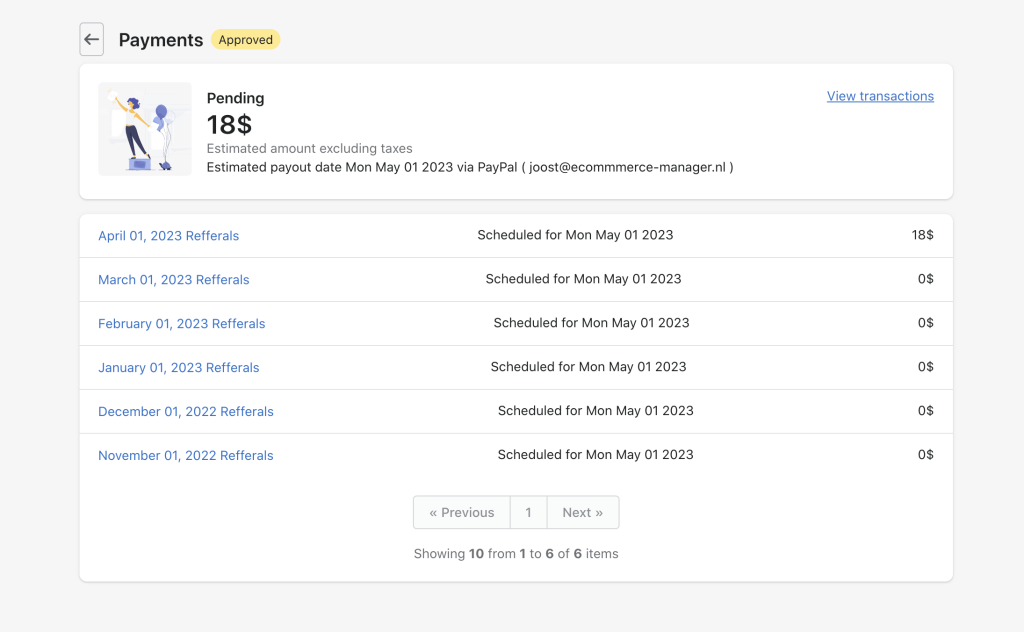The height and width of the screenshot is (632, 1024).
Task: Click the schedule text in the February row
Action: (592, 323)
